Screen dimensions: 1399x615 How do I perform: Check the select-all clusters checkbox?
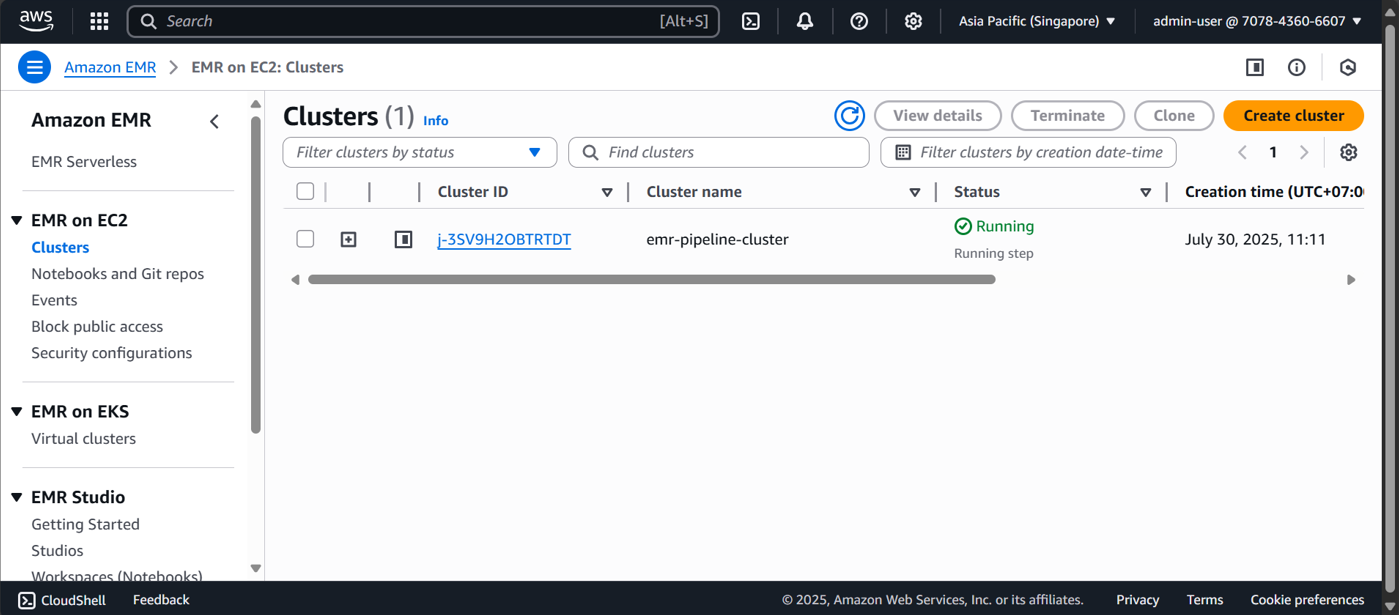coord(305,191)
